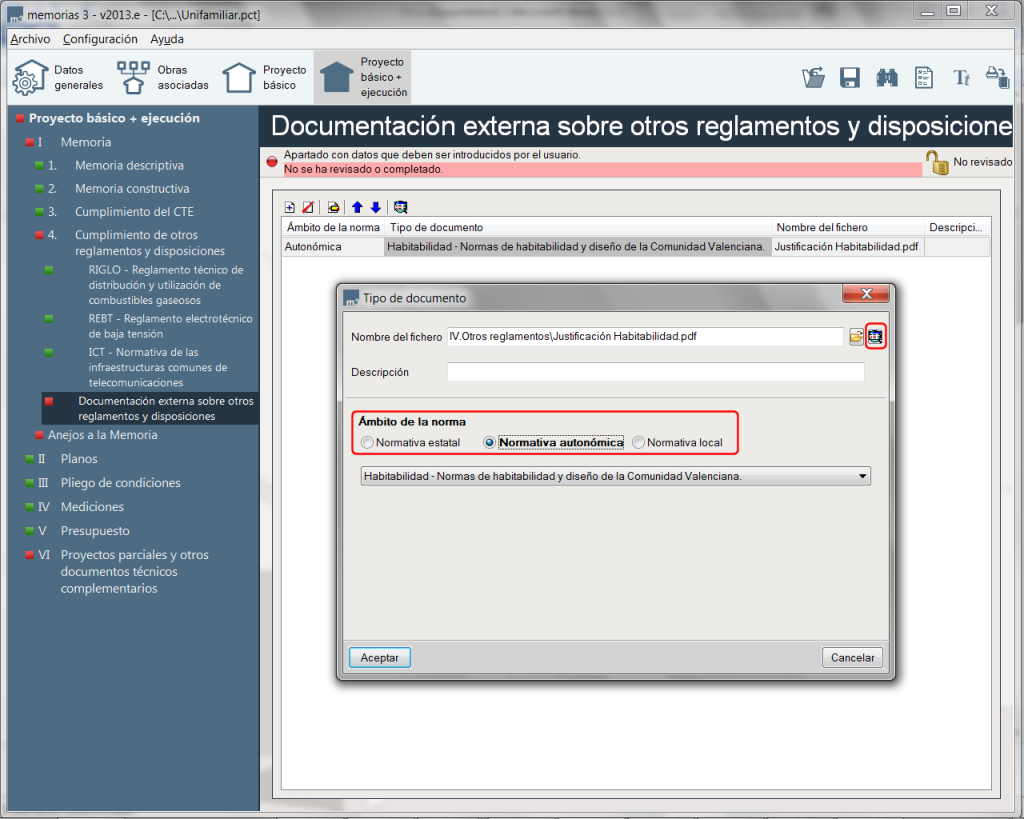
Task: Edit the selected document entry icon
Action: pos(334,207)
